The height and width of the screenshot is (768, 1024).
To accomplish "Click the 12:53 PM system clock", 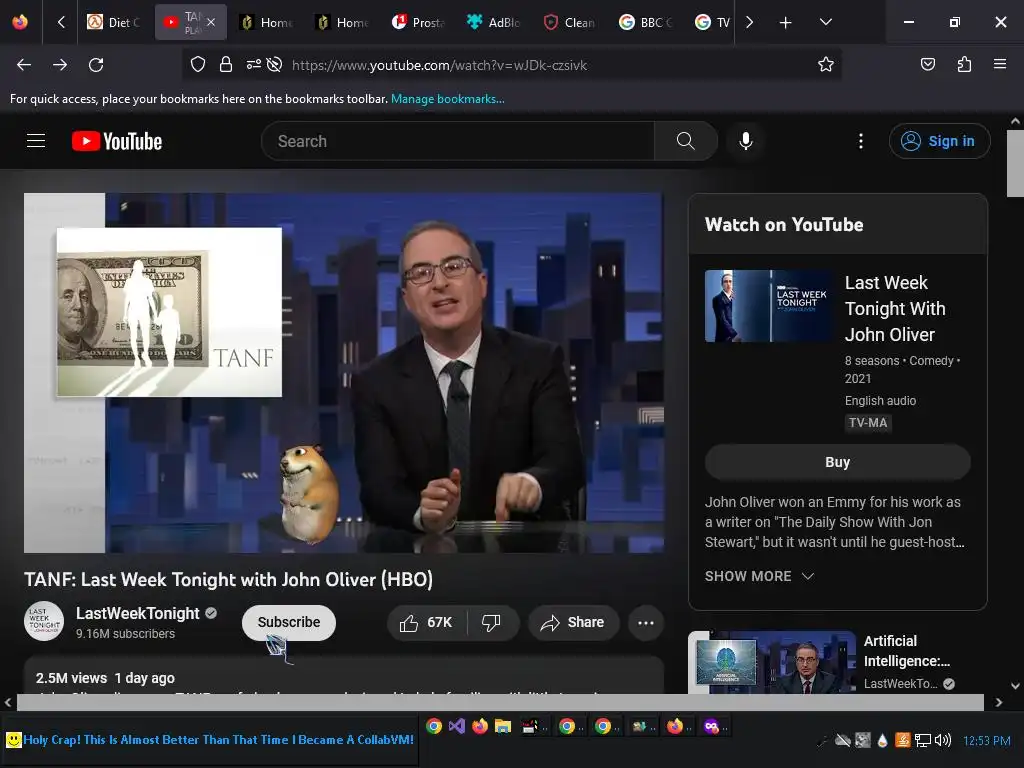I will click(987, 741).
